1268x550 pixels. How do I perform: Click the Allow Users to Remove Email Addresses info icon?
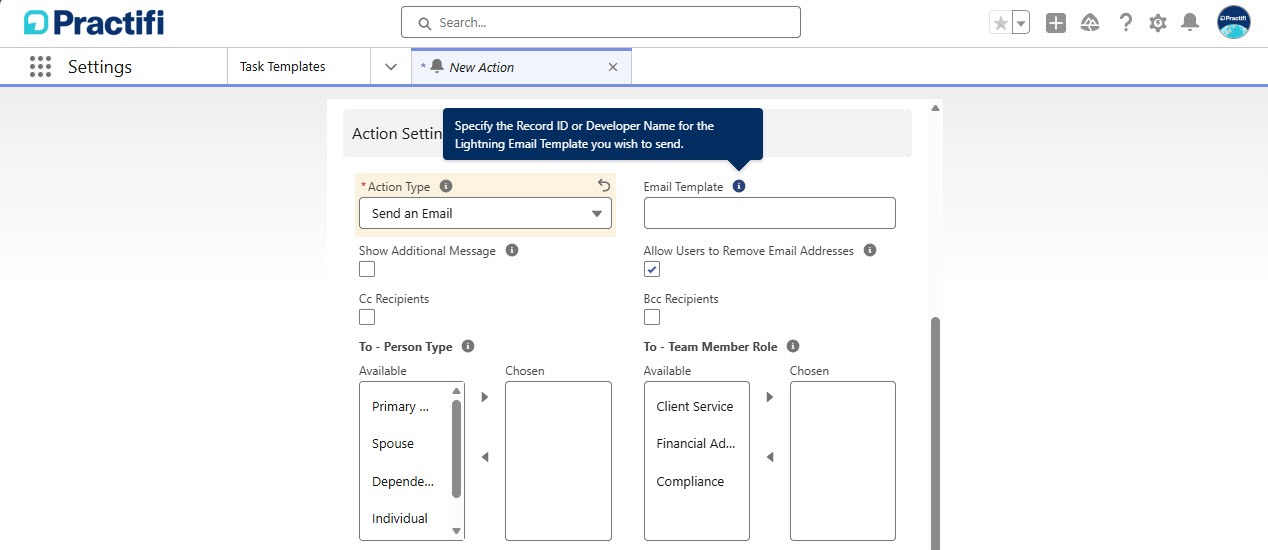coord(870,250)
